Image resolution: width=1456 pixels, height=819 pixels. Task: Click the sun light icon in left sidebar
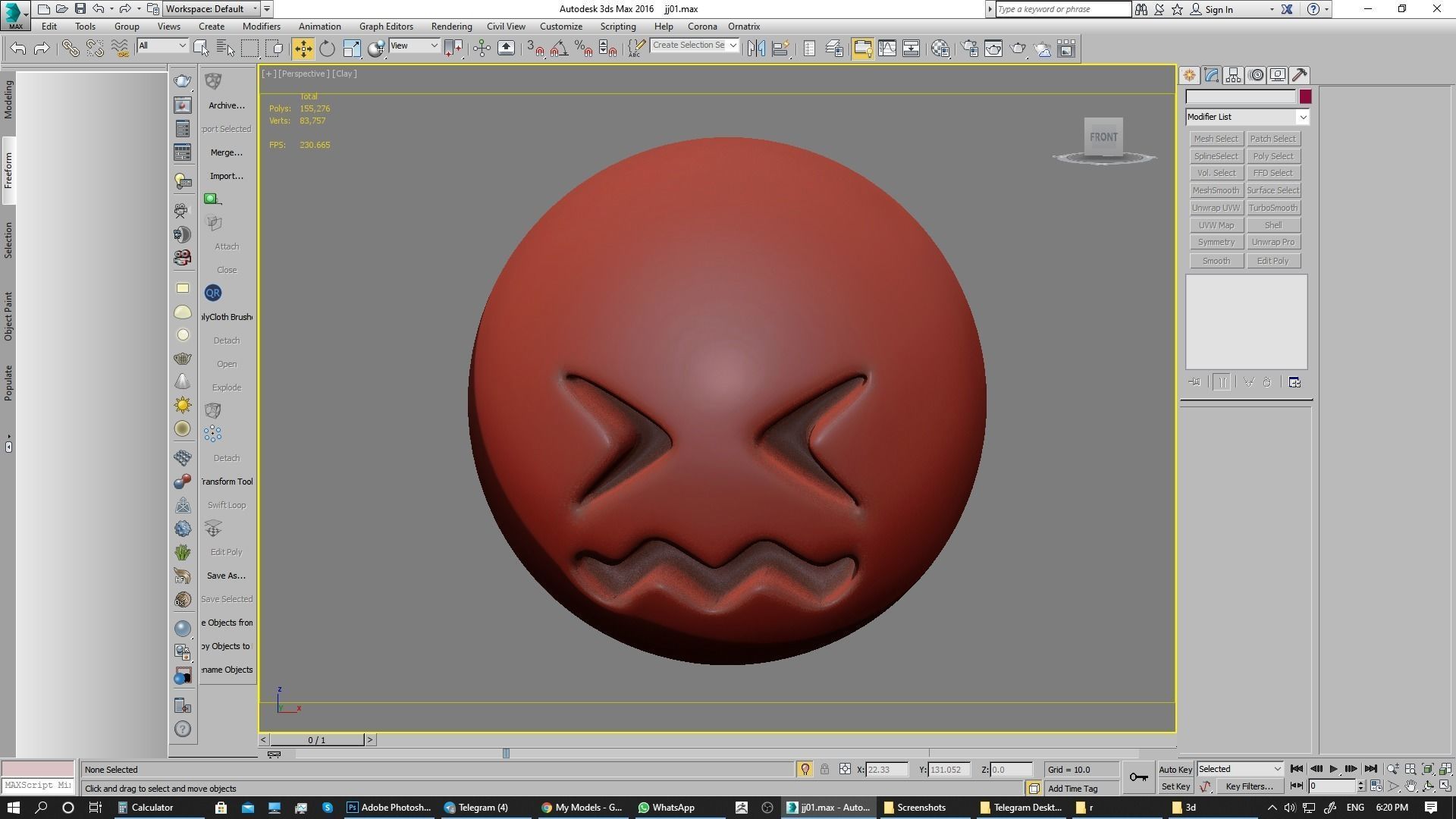pos(182,405)
